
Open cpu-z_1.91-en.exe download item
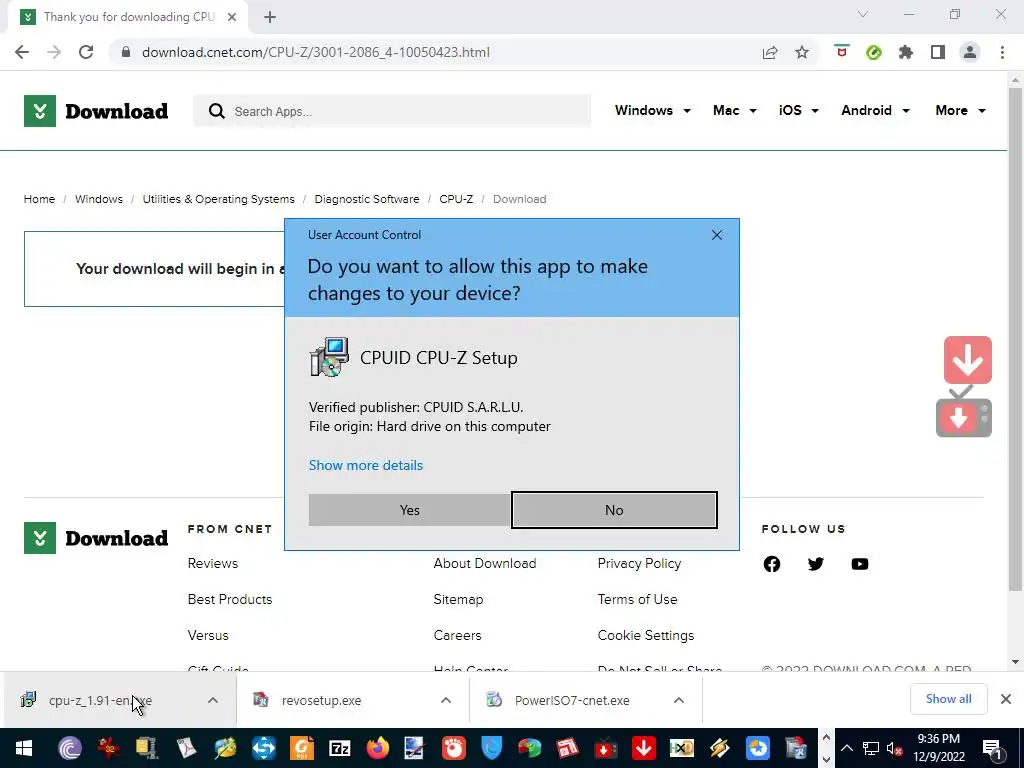pyautogui.click(x=100, y=700)
